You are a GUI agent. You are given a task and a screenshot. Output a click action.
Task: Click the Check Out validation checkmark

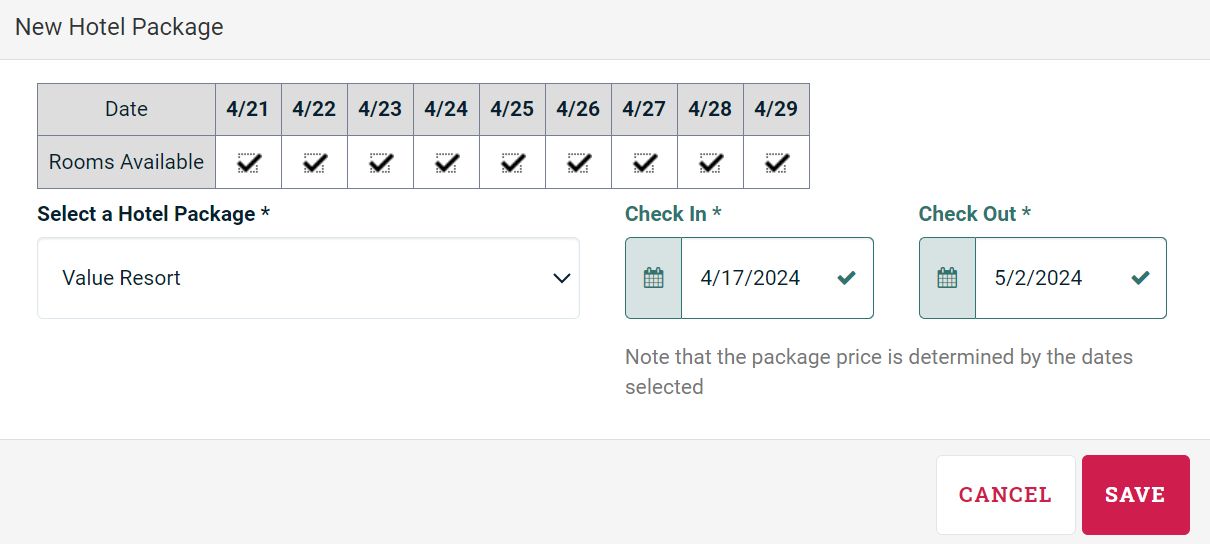tap(1140, 278)
